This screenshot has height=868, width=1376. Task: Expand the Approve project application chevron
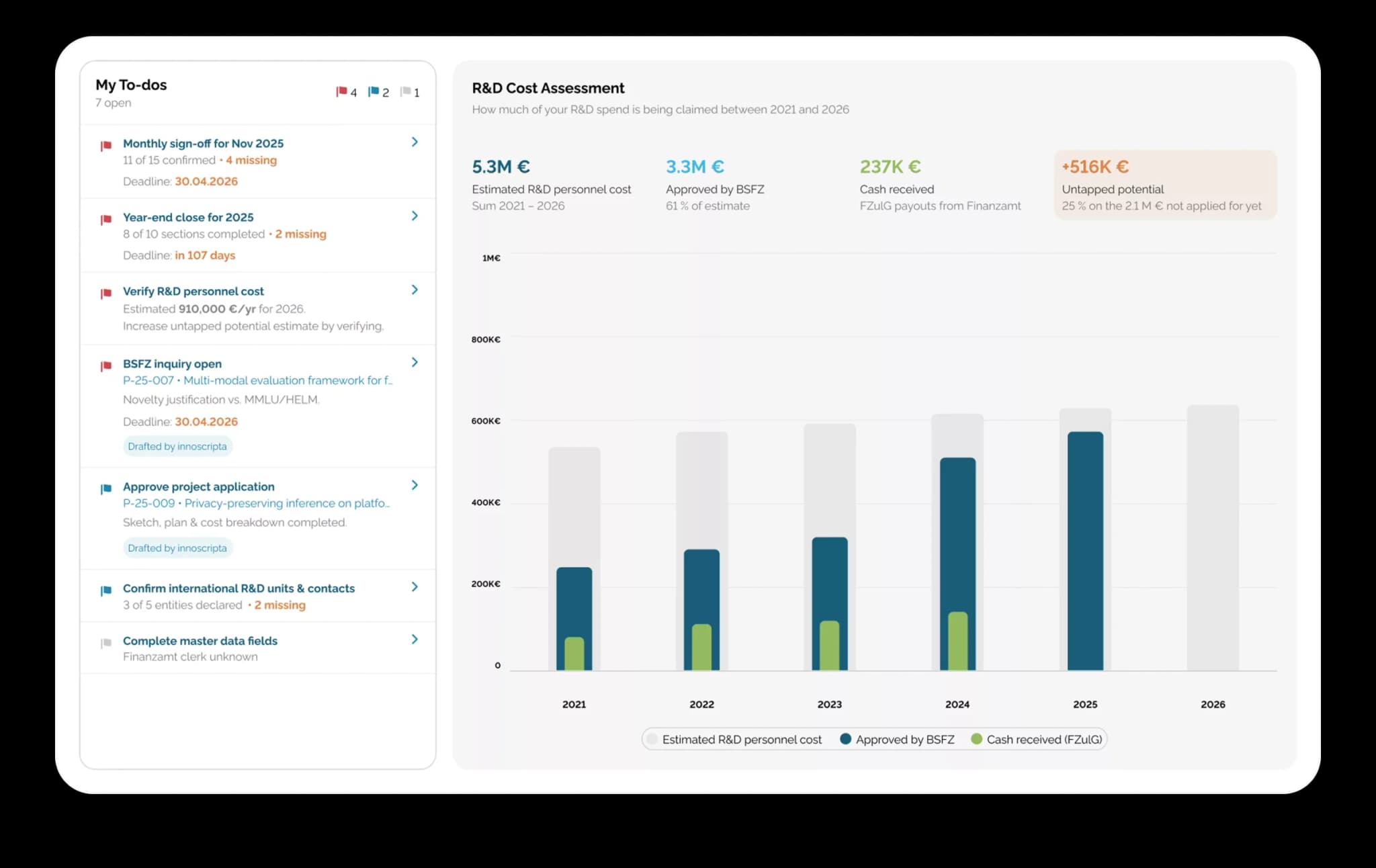coord(415,485)
